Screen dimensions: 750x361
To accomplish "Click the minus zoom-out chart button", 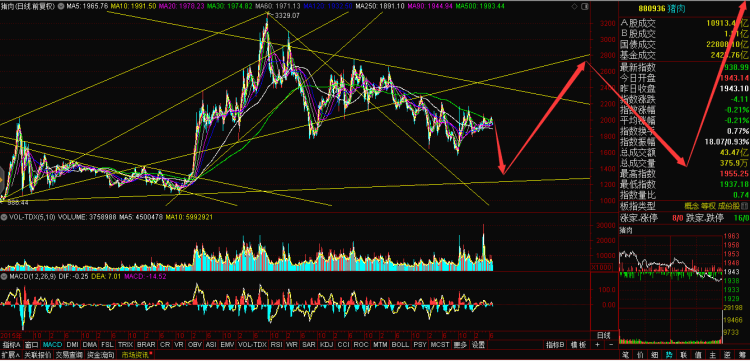I will [611, 345].
